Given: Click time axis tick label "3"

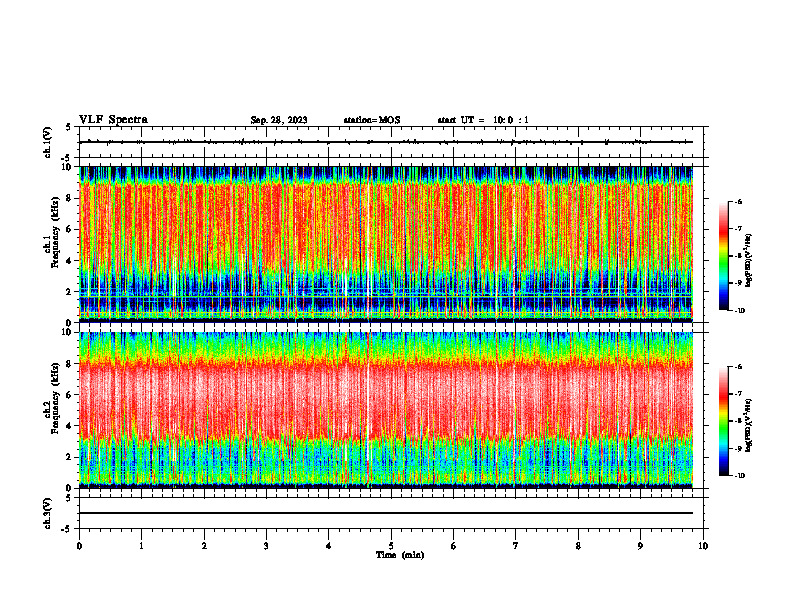Looking at the screenshot, I should pyautogui.click(x=266, y=546).
